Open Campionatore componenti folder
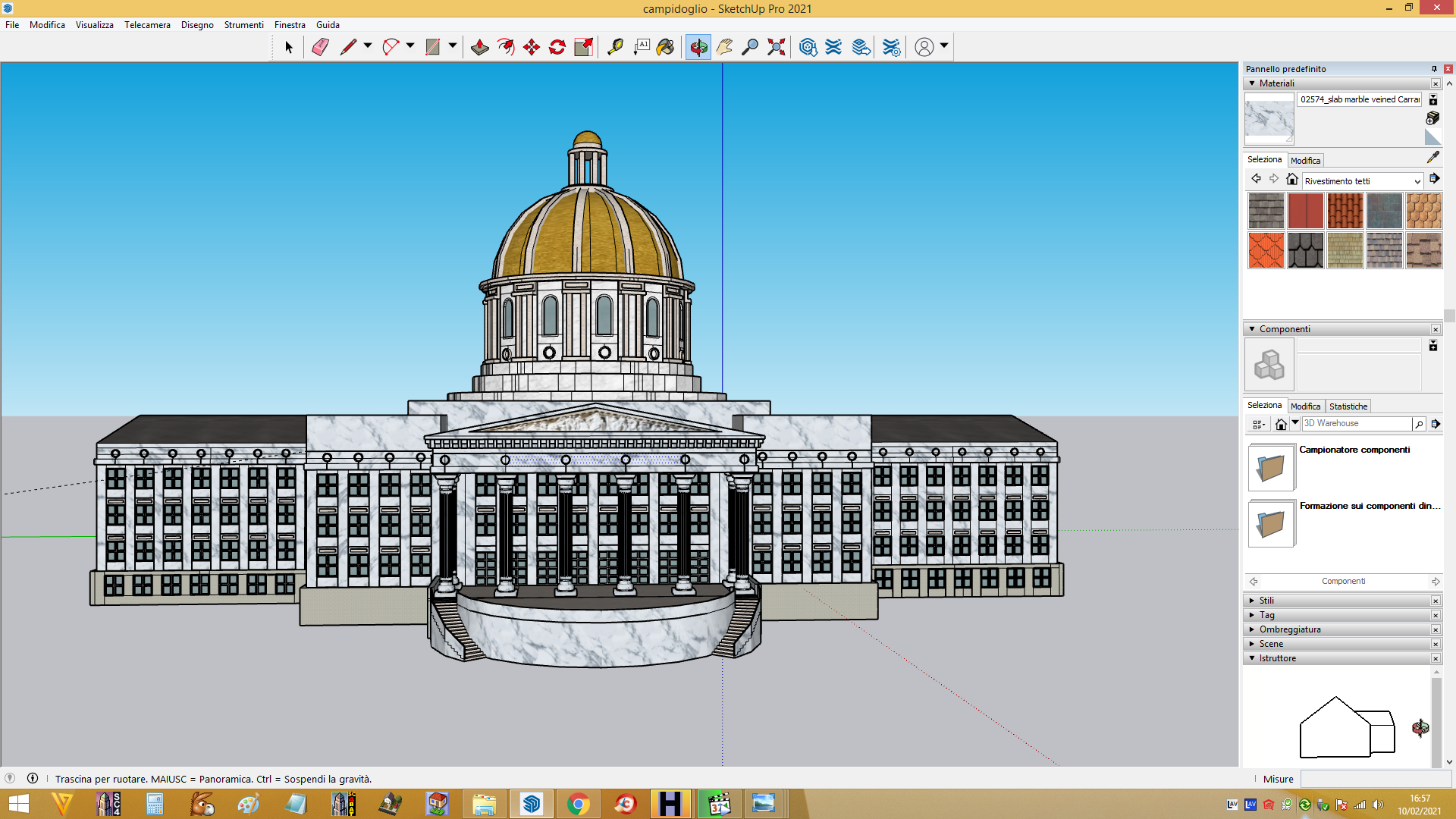 (1271, 467)
